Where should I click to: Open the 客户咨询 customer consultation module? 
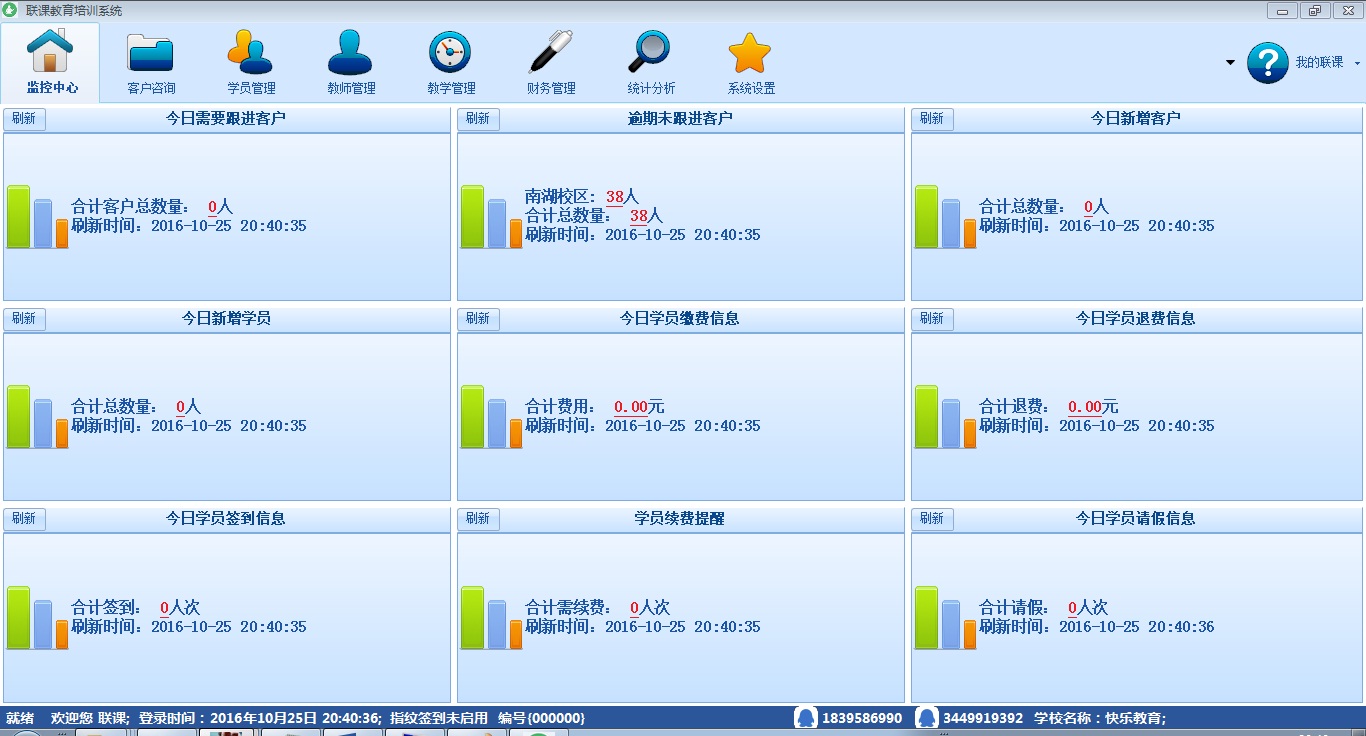(150, 60)
